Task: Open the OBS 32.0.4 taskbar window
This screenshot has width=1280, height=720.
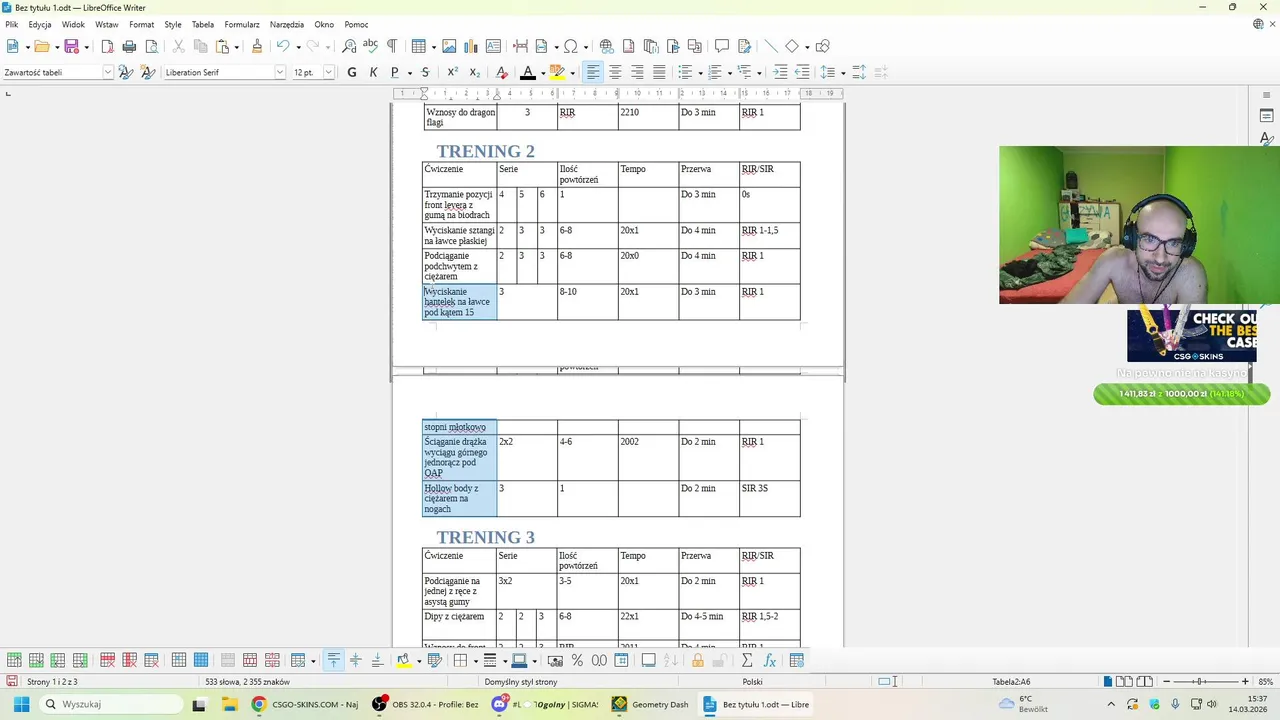Action: coord(426,704)
